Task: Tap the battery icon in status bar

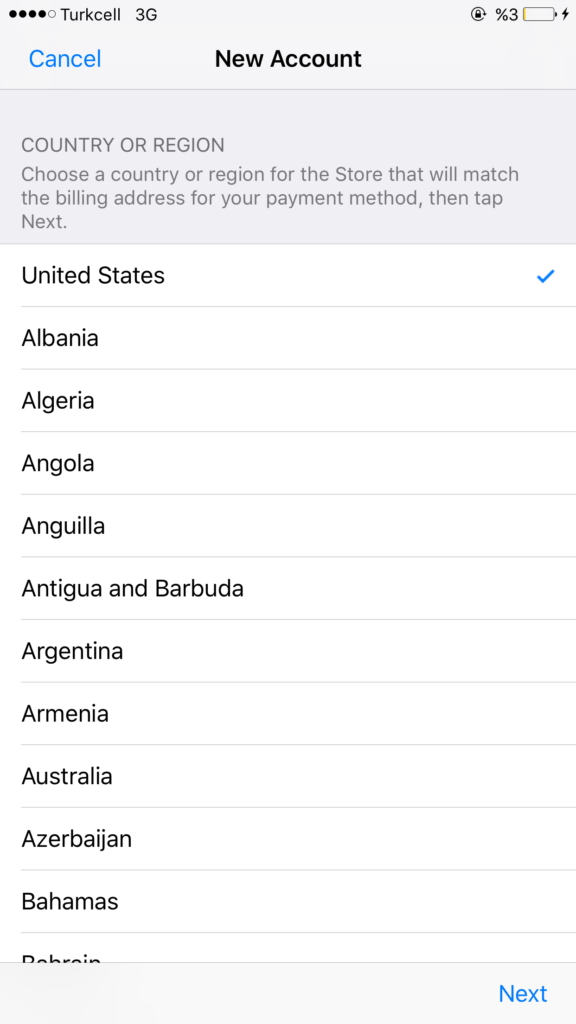Action: tap(540, 14)
